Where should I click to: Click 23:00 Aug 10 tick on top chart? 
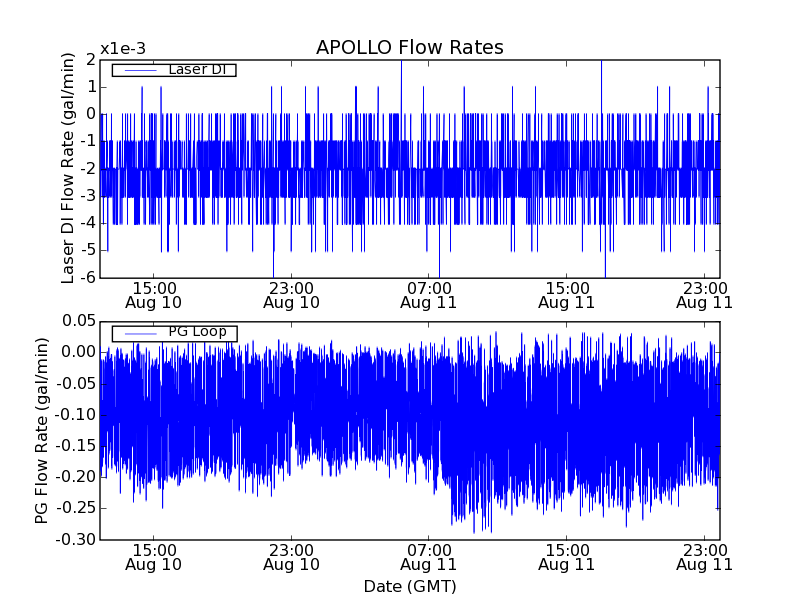pyautogui.click(x=291, y=294)
